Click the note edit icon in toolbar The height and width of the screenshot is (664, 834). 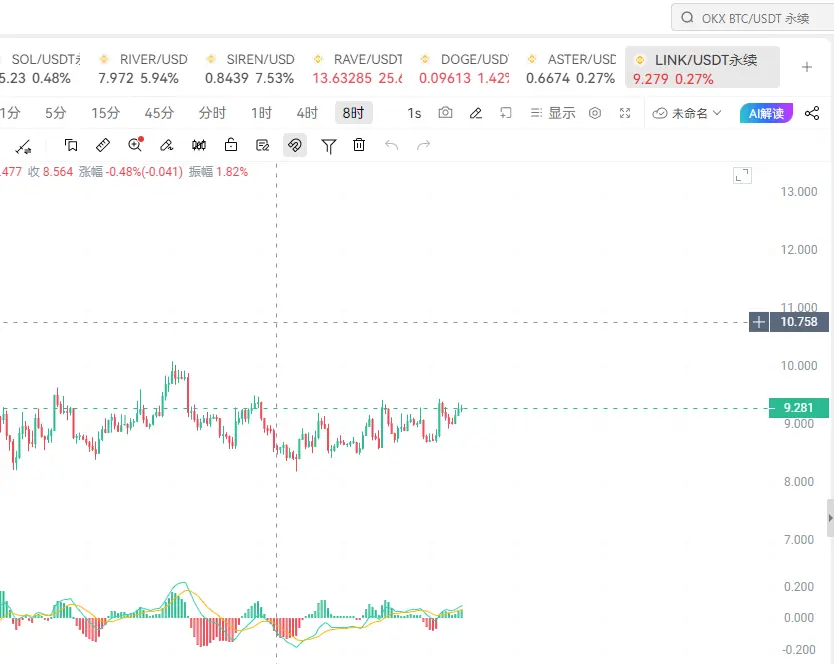click(x=263, y=145)
